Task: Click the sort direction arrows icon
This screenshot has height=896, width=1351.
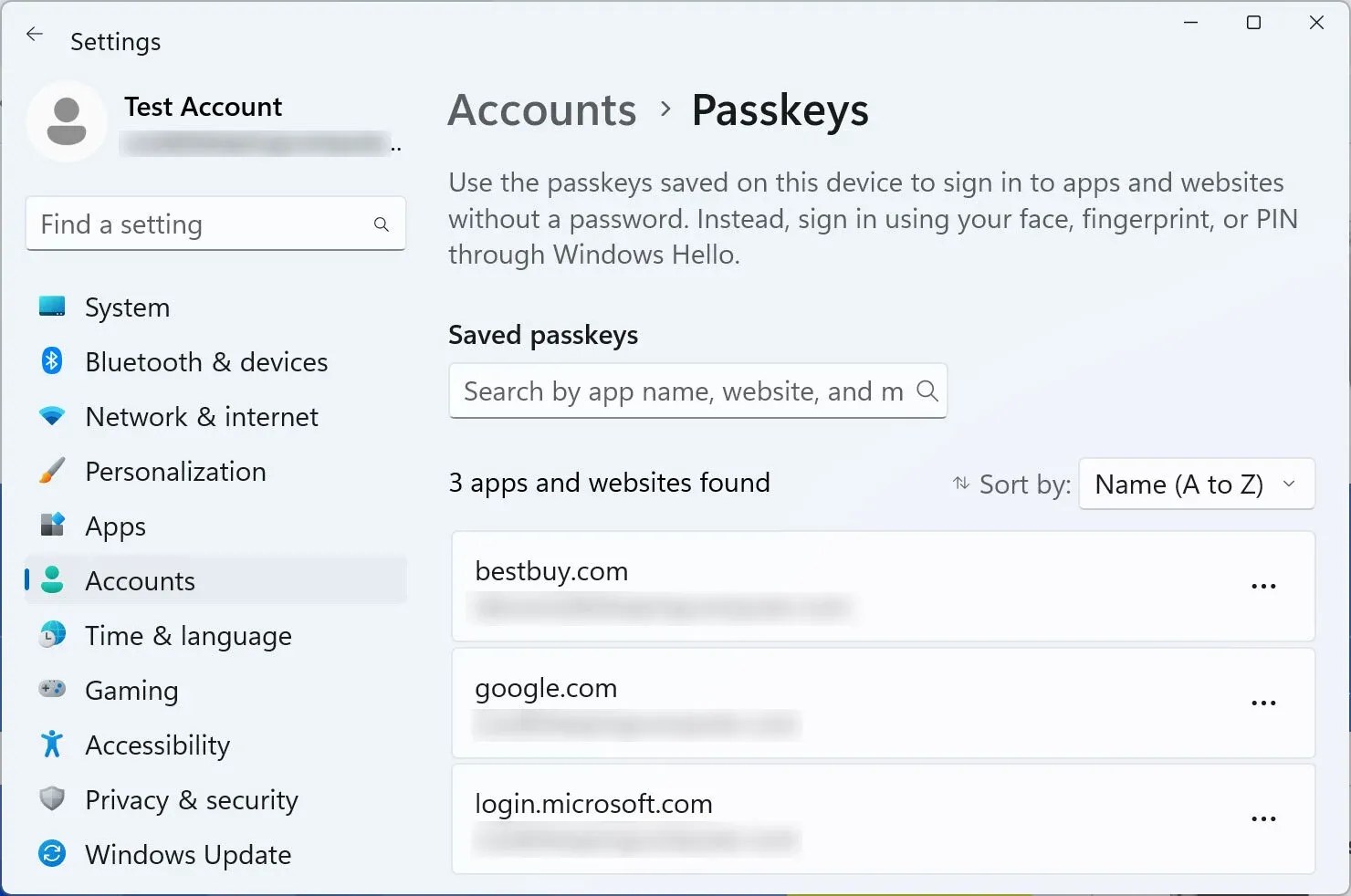Action: [960, 484]
